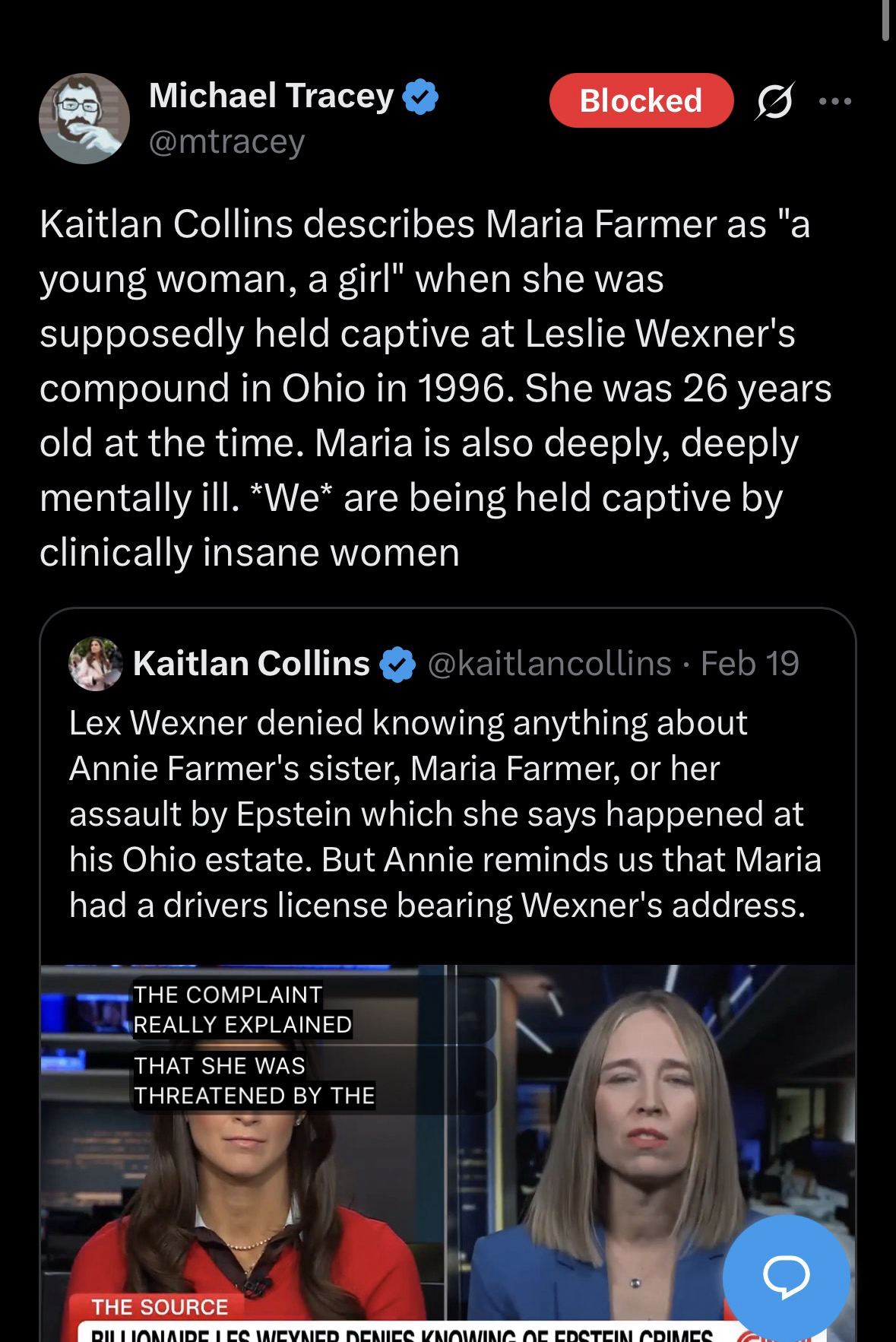This screenshot has height=1342, width=896.
Task: Grab the scrollbar at the top right edge
Action: (x=886, y=19)
